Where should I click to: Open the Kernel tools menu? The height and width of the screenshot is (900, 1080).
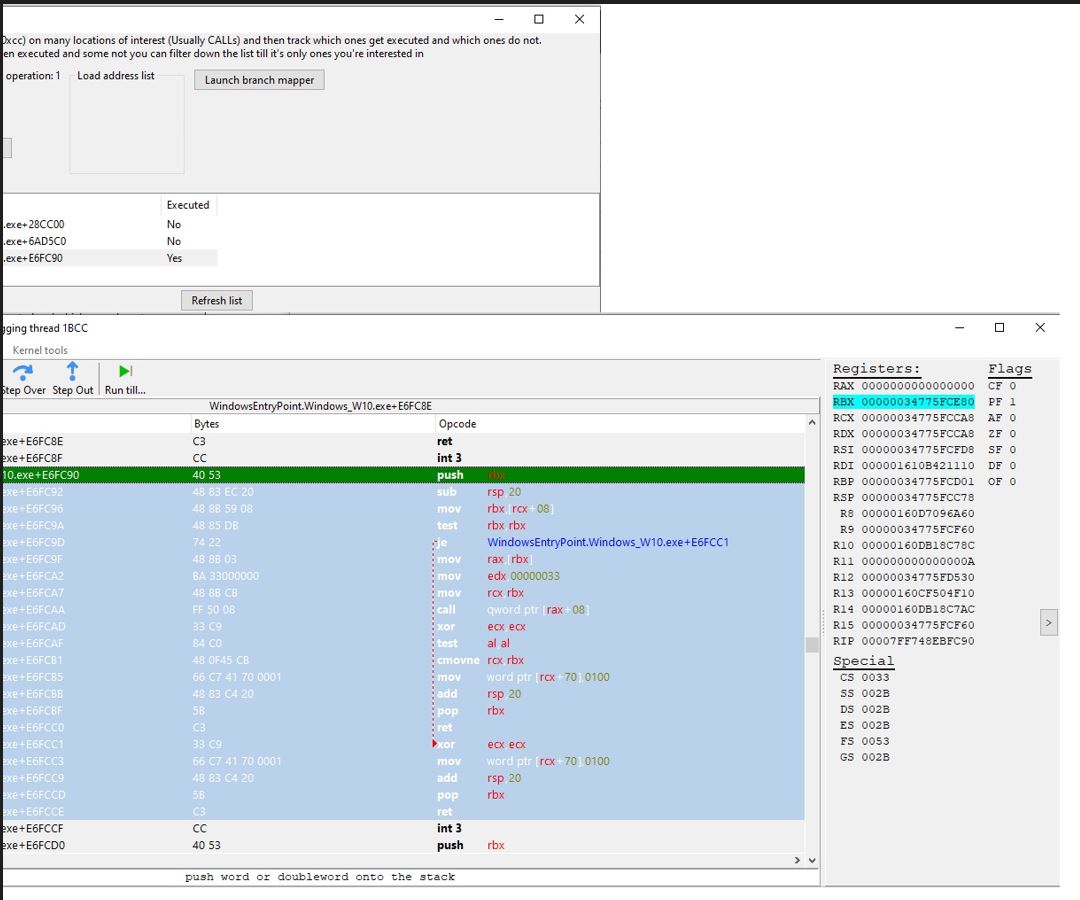click(40, 350)
